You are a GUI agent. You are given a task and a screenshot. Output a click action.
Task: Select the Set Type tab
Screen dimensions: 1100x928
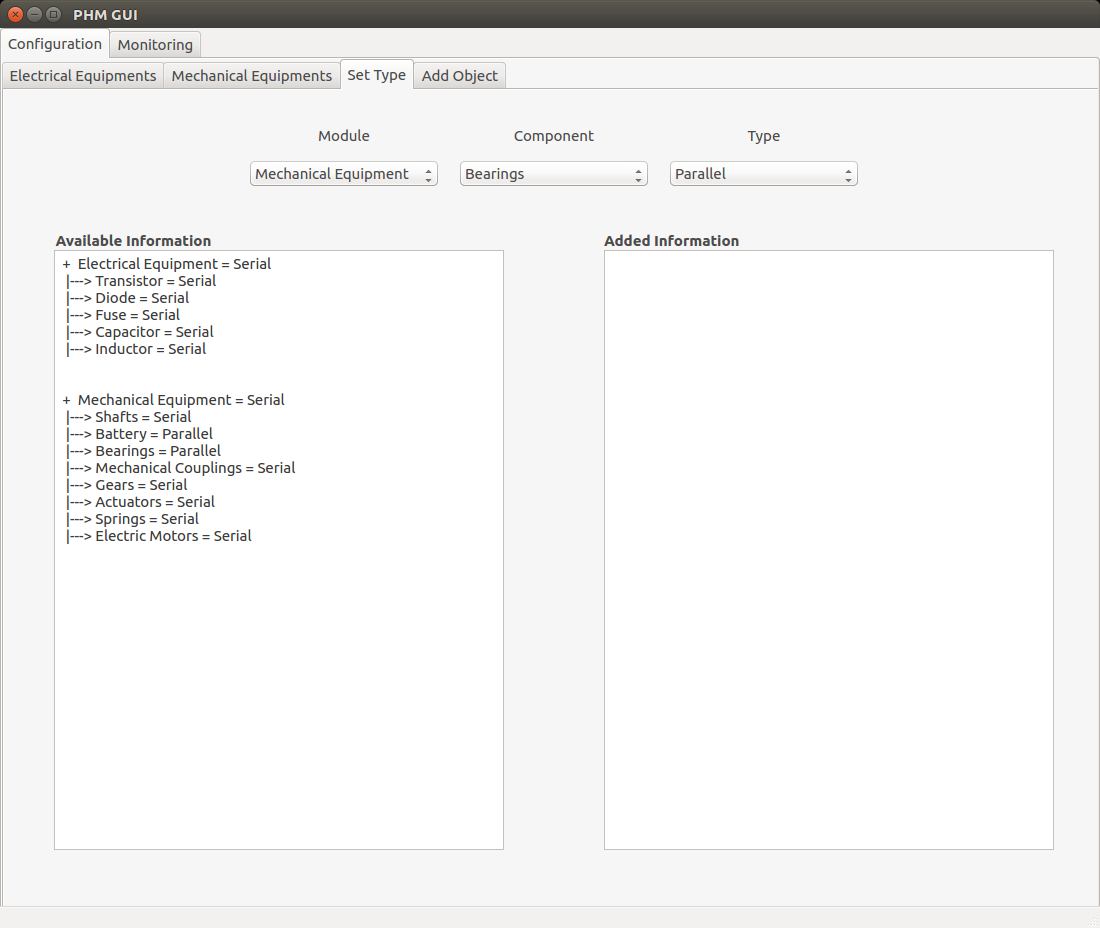coord(377,75)
